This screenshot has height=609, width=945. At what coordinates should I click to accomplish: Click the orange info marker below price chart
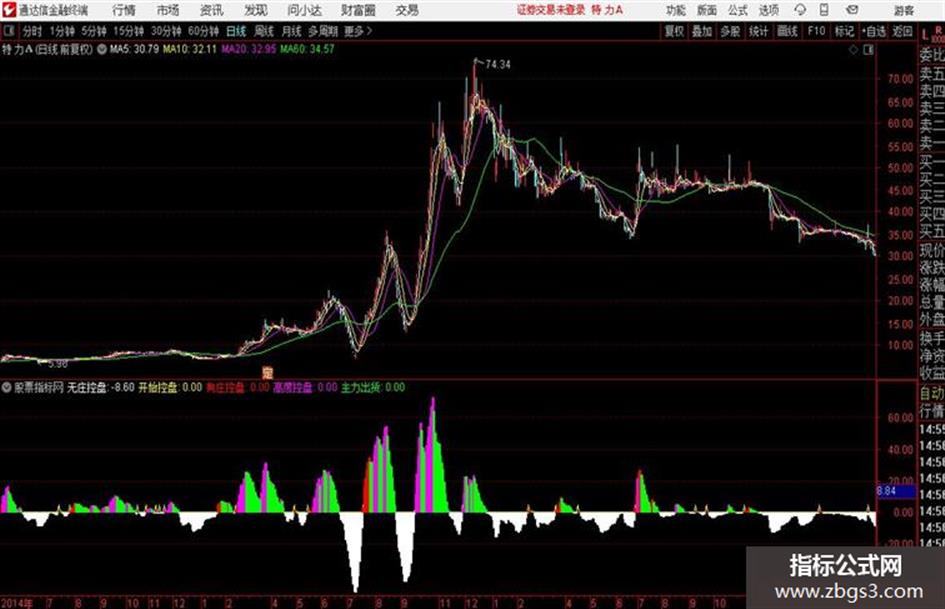tap(267, 373)
